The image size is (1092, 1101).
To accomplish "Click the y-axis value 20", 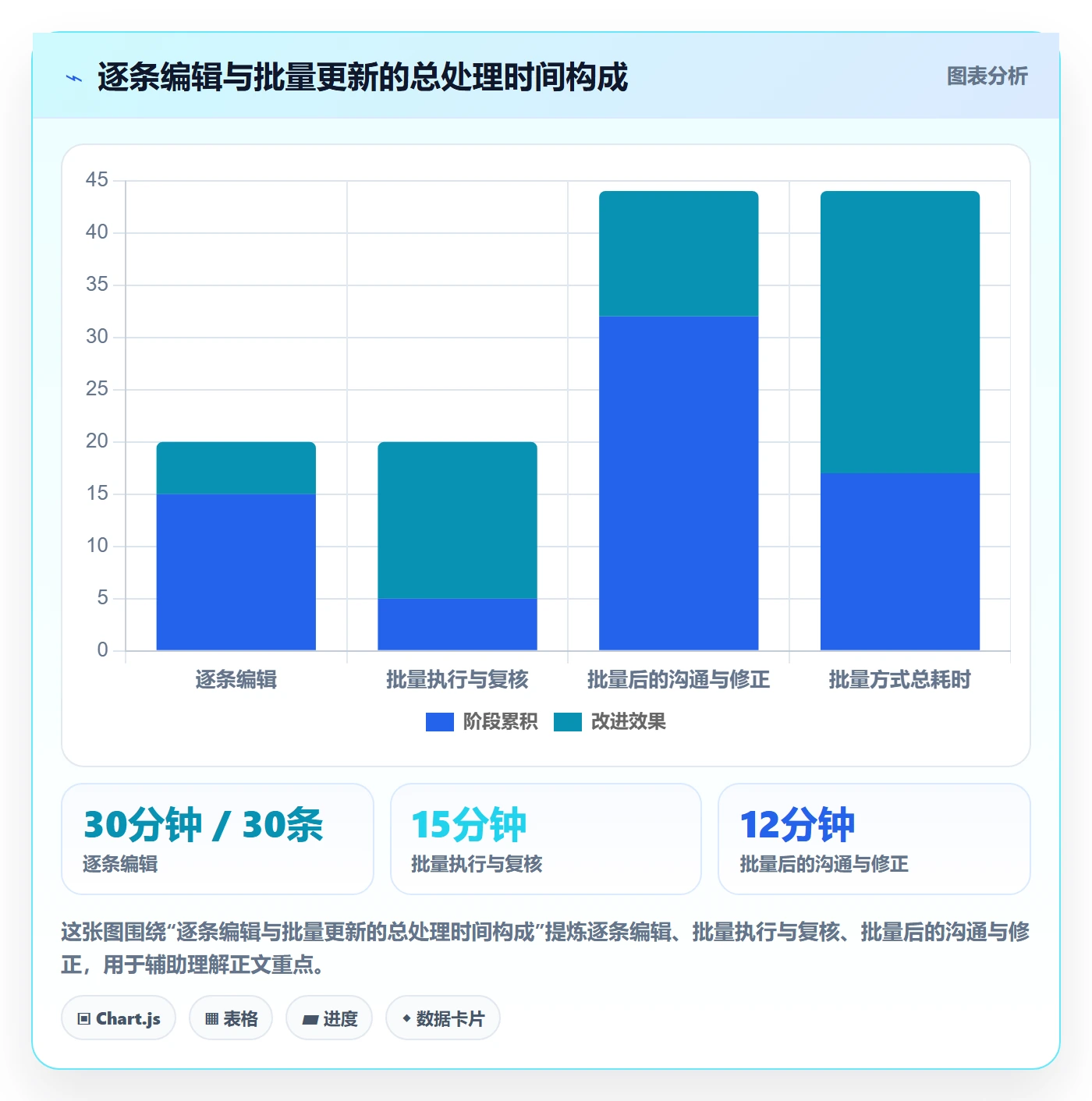I will point(97,441).
